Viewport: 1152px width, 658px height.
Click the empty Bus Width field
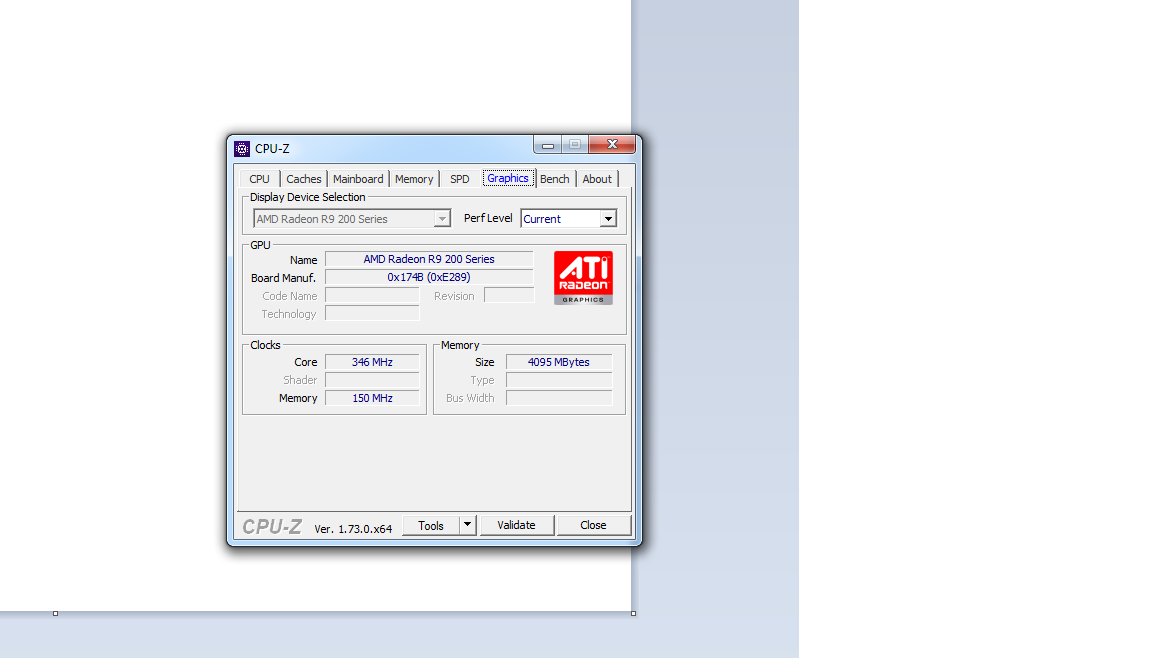click(559, 398)
